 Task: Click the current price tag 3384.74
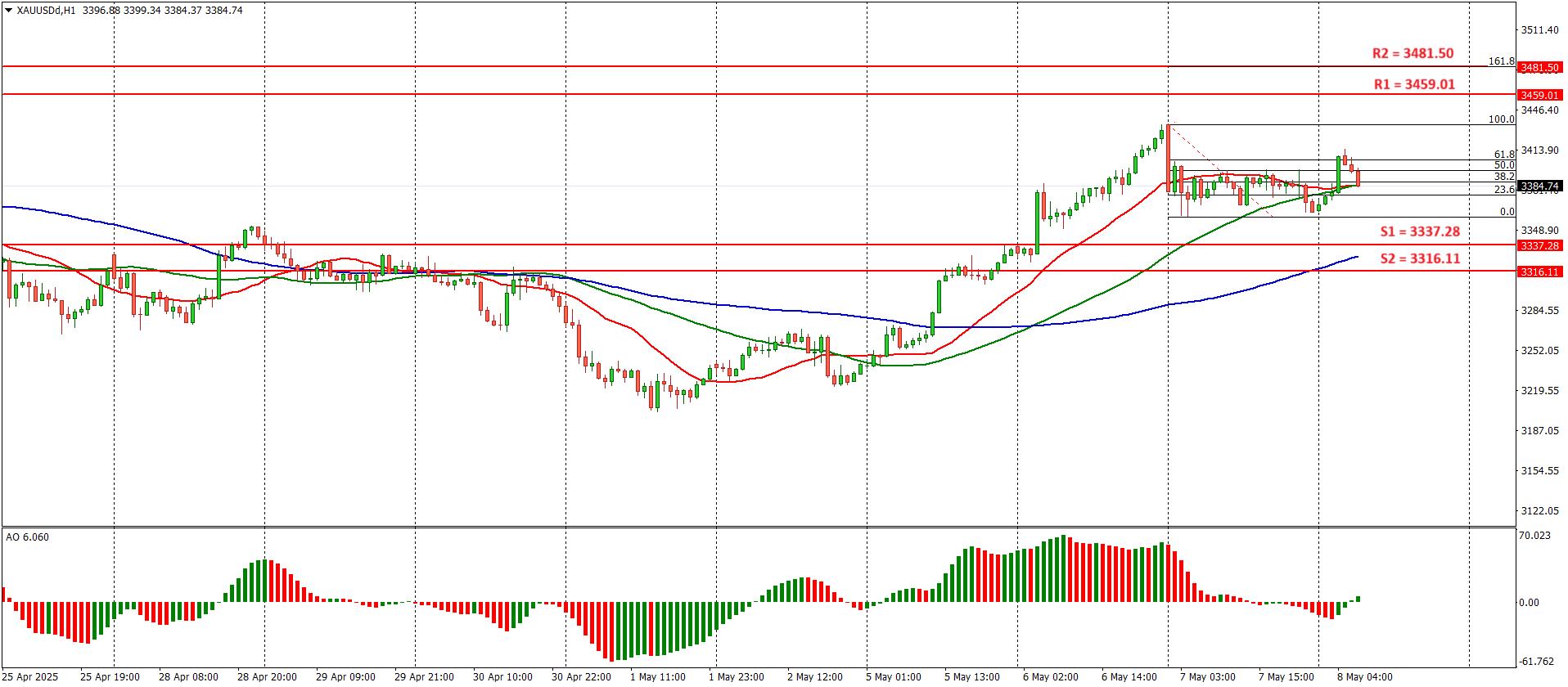(x=1539, y=186)
